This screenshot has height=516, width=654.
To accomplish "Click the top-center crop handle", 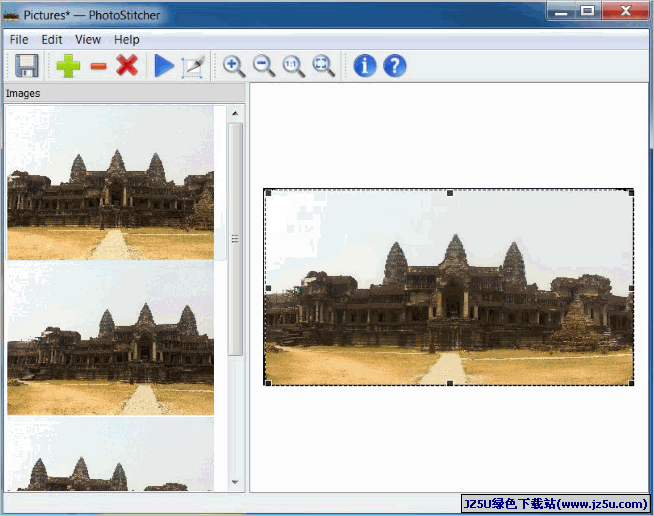I will pyautogui.click(x=450, y=193).
